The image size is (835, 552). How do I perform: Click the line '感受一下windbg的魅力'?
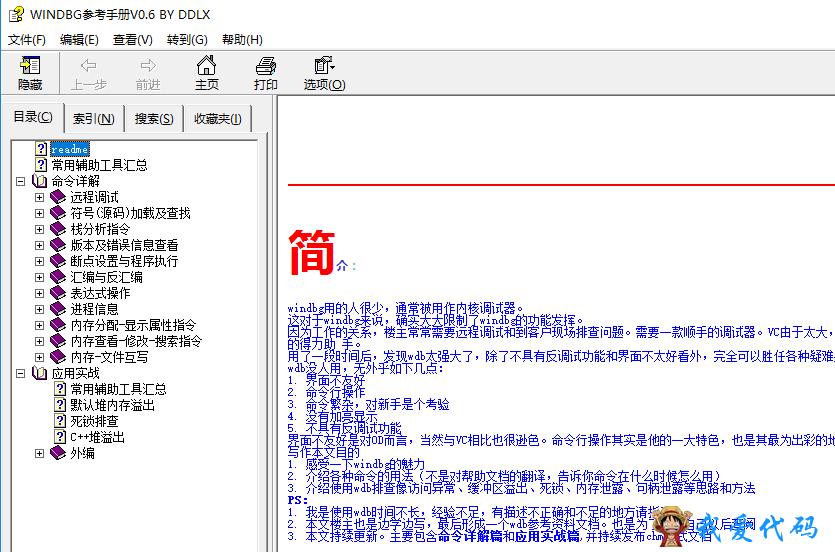tap(365, 464)
